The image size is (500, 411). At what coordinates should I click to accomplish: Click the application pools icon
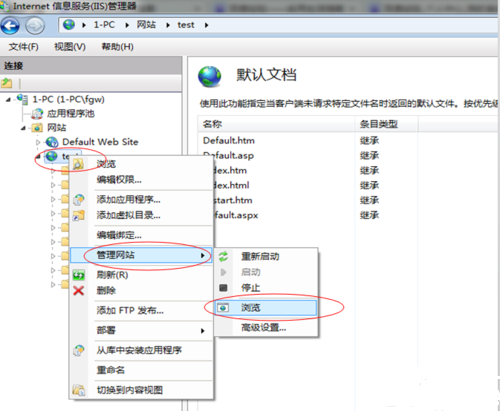37,114
